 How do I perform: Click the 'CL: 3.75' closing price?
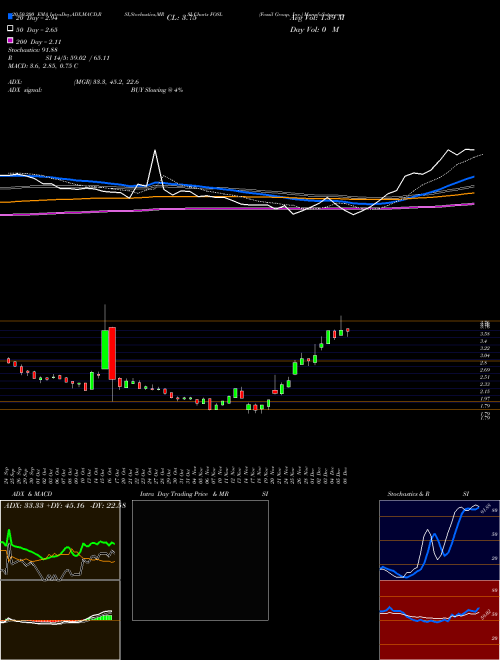[x=182, y=18]
